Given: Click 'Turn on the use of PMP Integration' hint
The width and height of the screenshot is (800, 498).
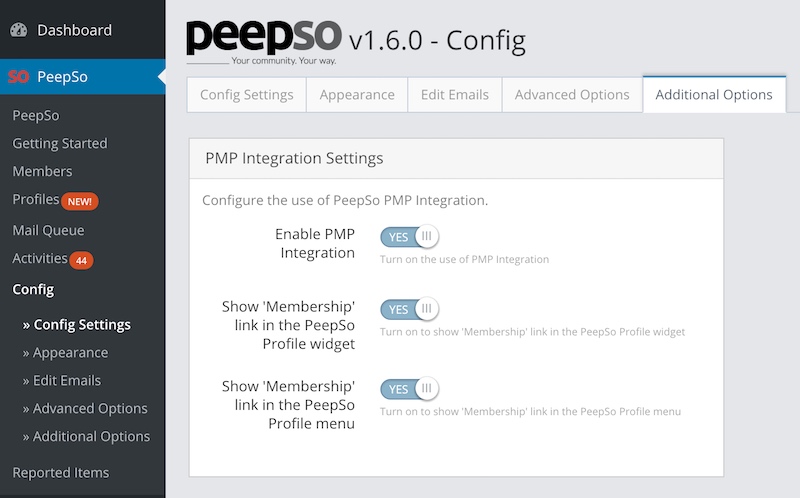Looking at the screenshot, I should pyautogui.click(x=464, y=260).
